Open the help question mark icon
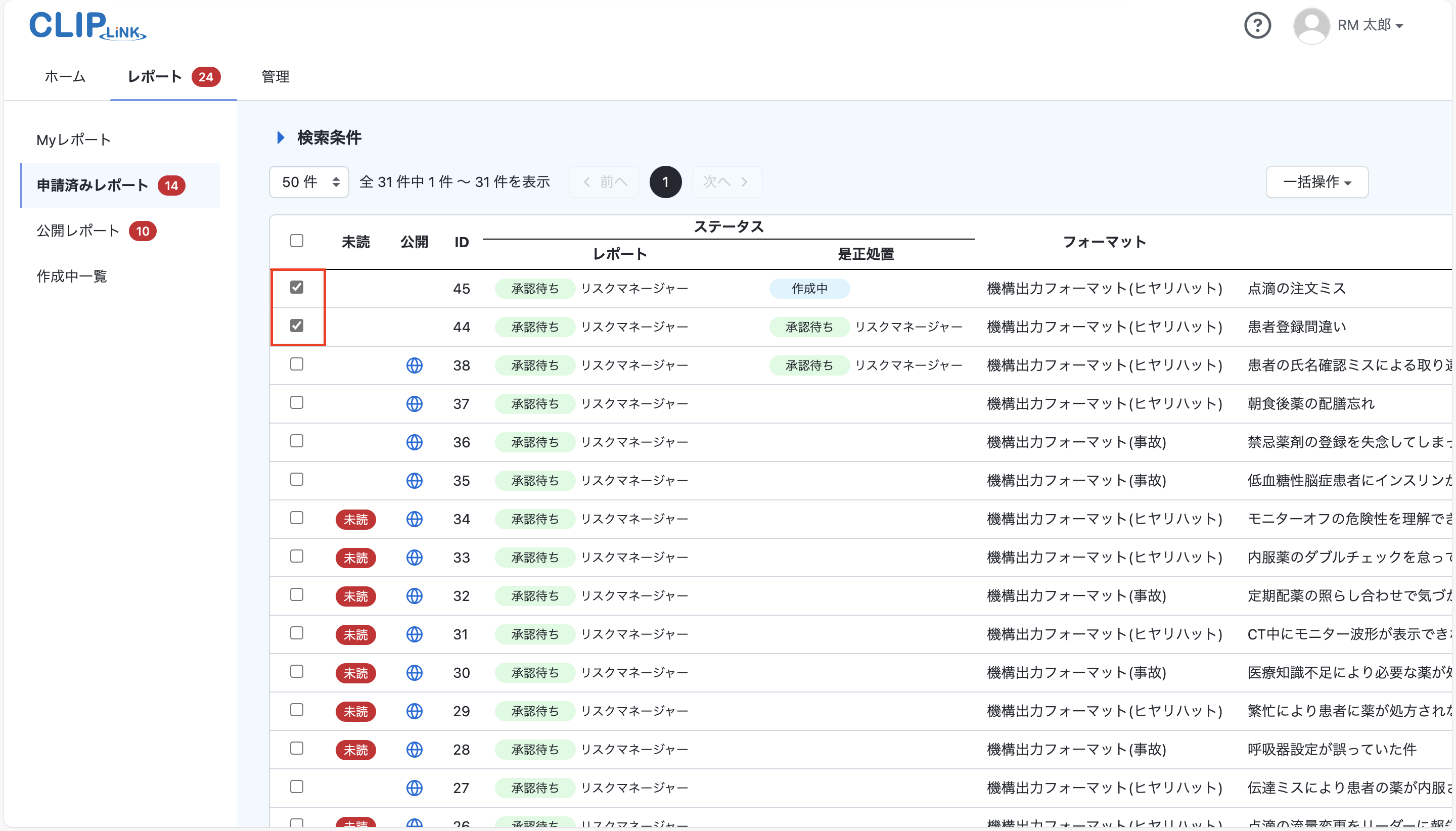 click(x=1257, y=25)
